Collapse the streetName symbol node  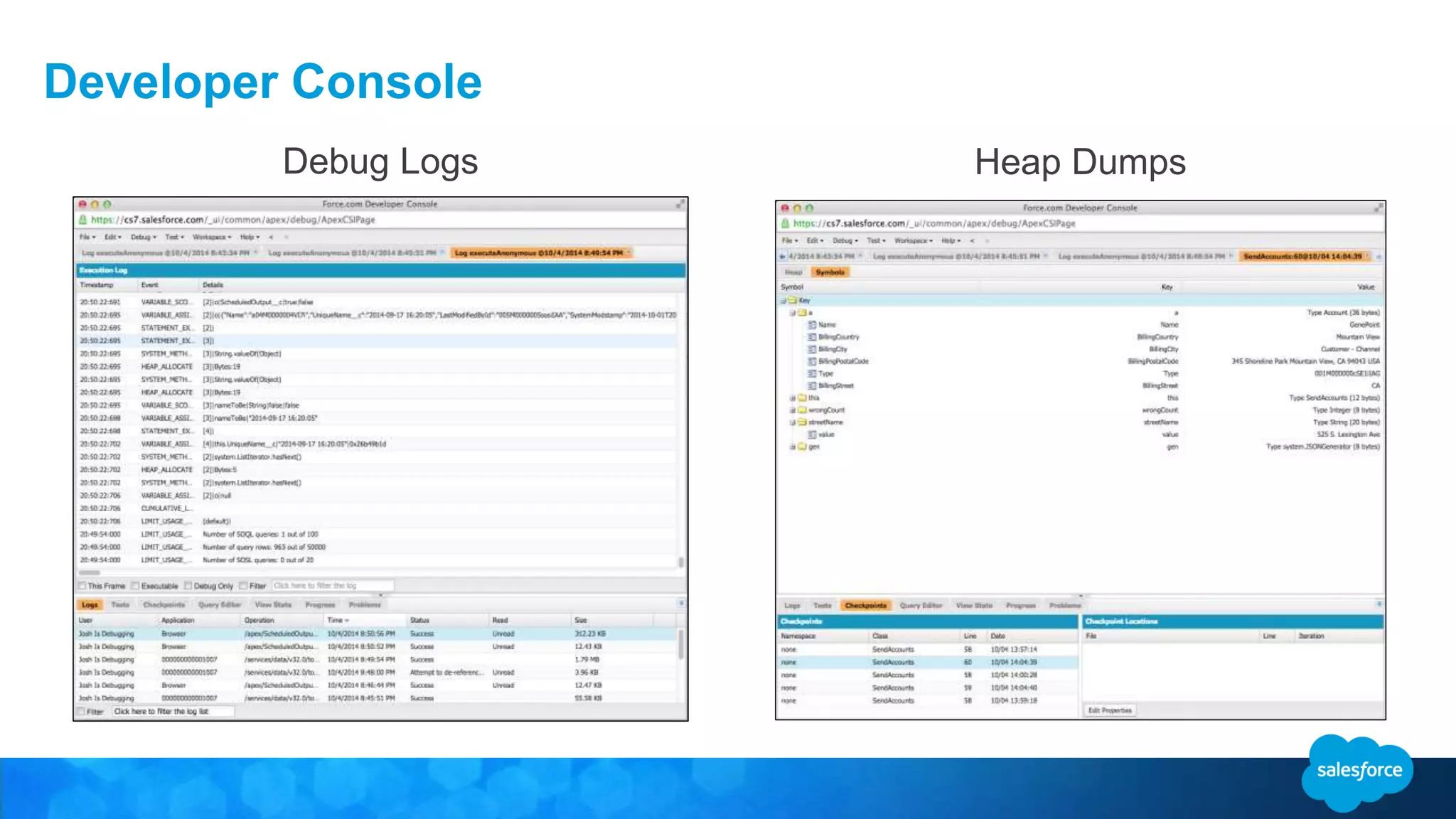[793, 422]
